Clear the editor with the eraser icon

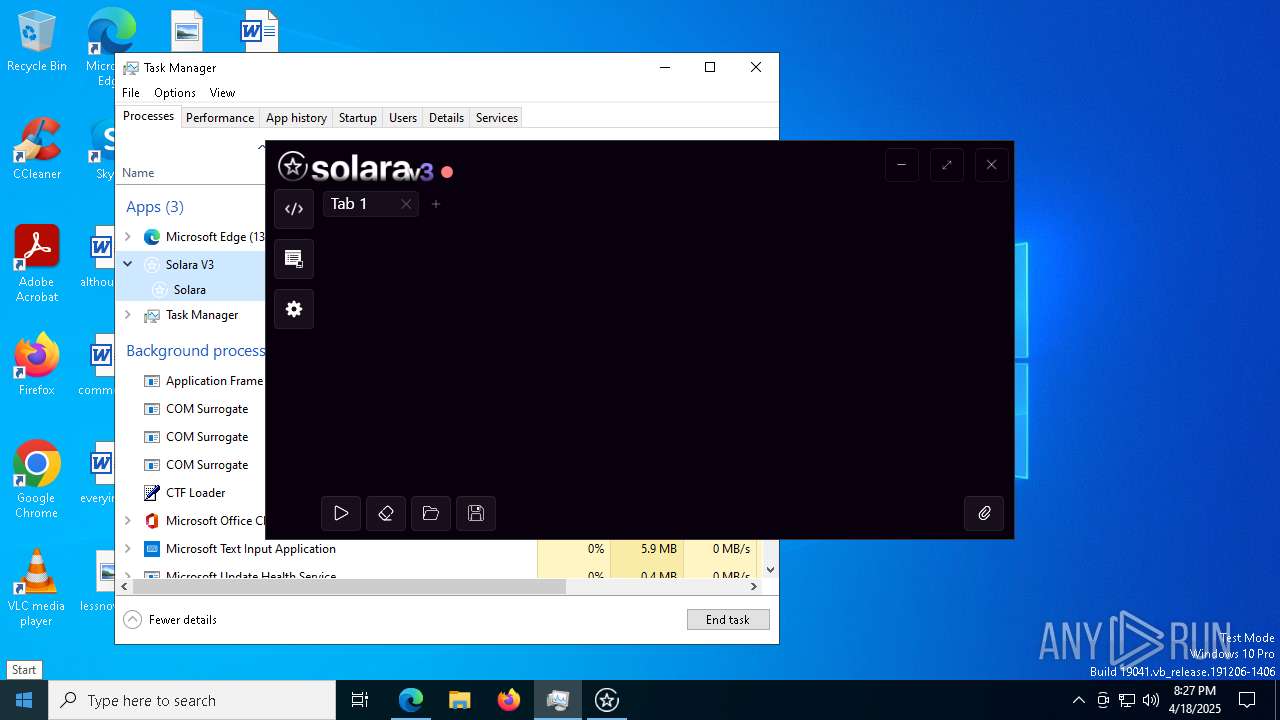click(x=386, y=513)
